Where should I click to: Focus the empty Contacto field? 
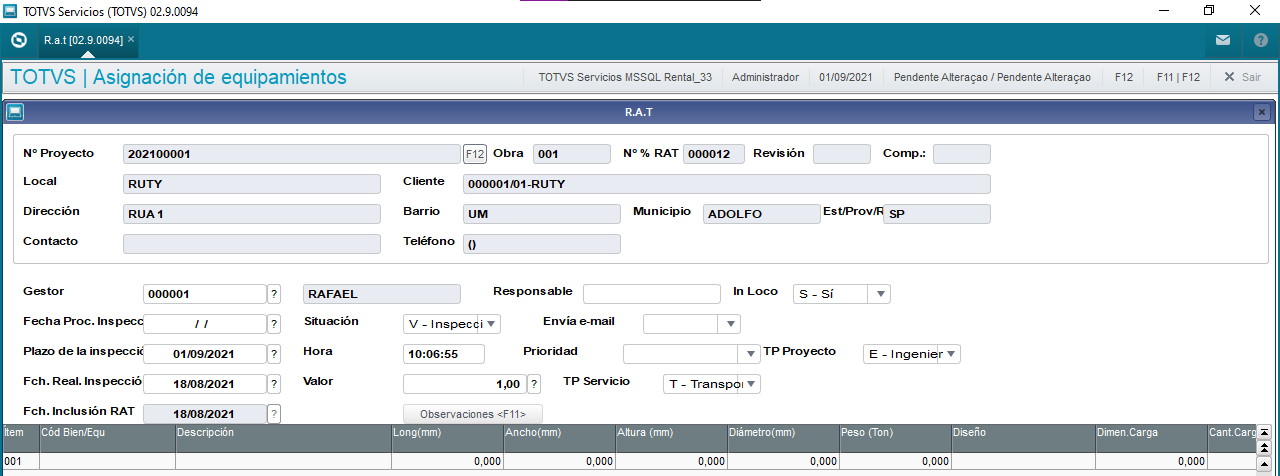point(252,244)
